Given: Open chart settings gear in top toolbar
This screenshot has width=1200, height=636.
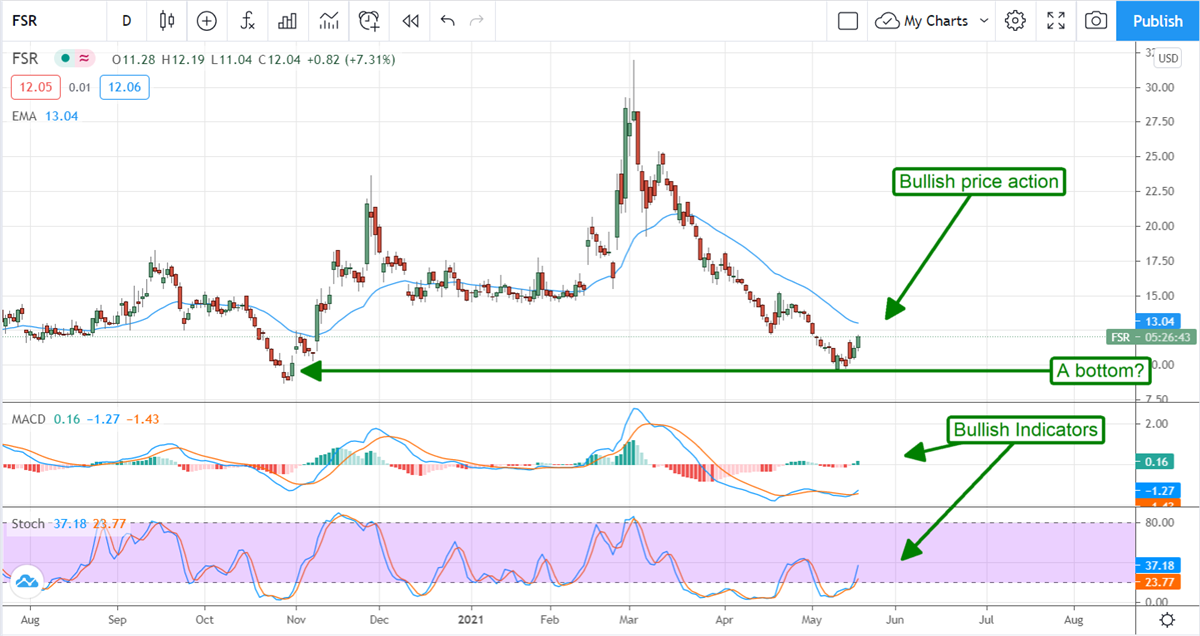Looking at the screenshot, I should [x=1015, y=20].
